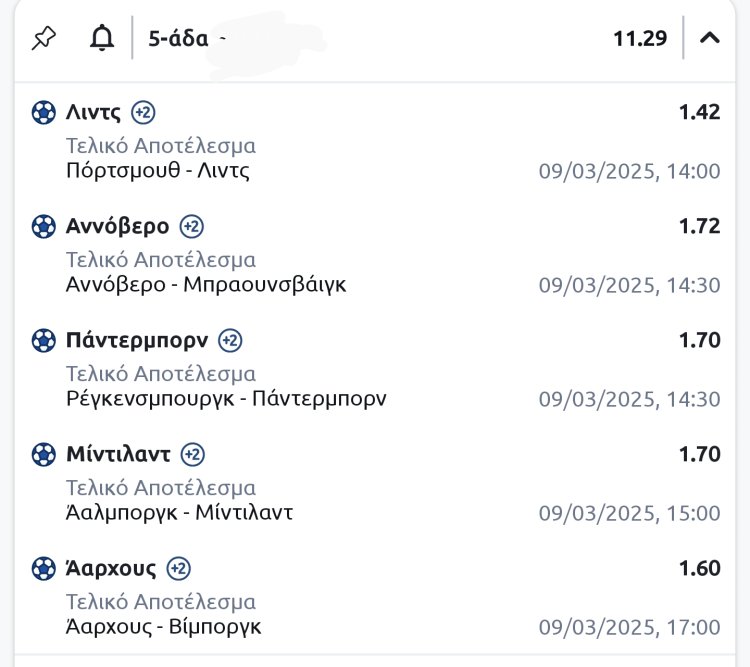
Task: Pin this 5-άδα bet slip
Action: tap(44, 39)
